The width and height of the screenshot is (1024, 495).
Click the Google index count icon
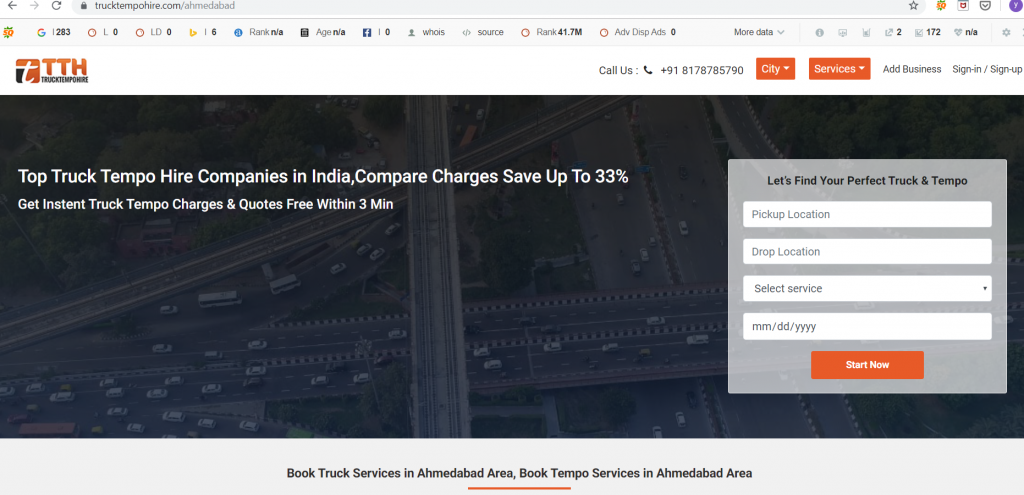pyautogui.click(x=42, y=32)
